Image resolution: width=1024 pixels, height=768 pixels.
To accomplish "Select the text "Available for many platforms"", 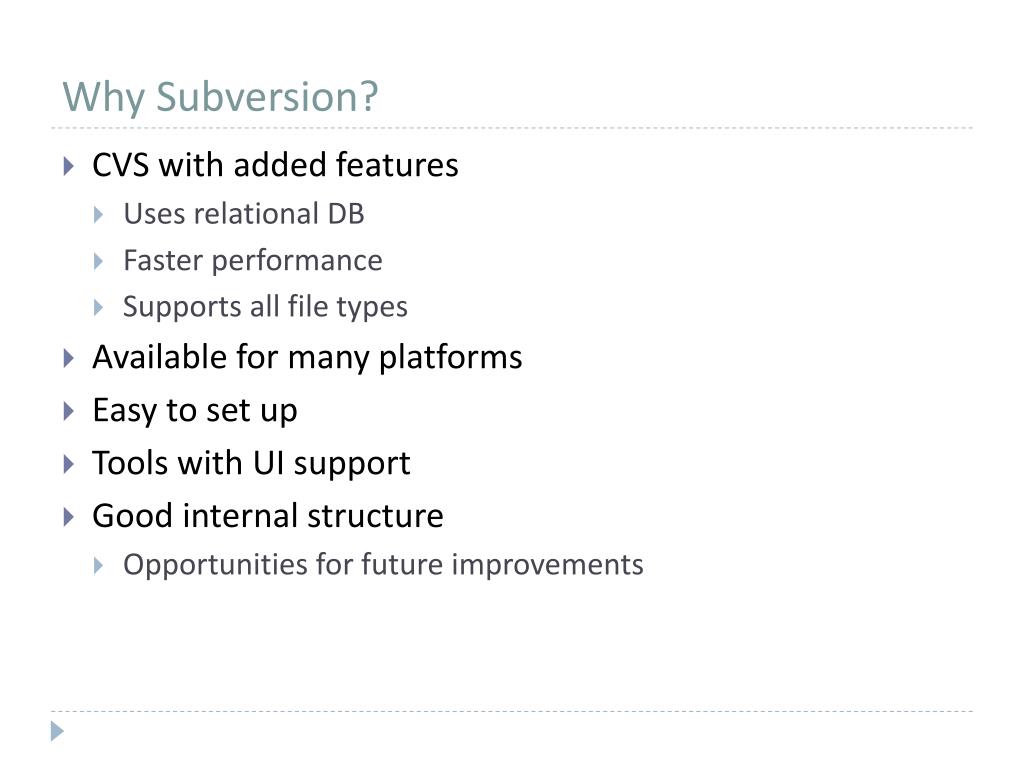I will pos(307,357).
